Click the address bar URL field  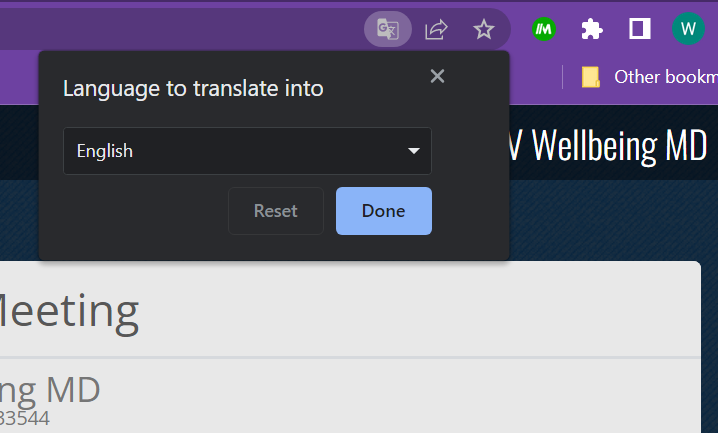click(x=180, y=29)
